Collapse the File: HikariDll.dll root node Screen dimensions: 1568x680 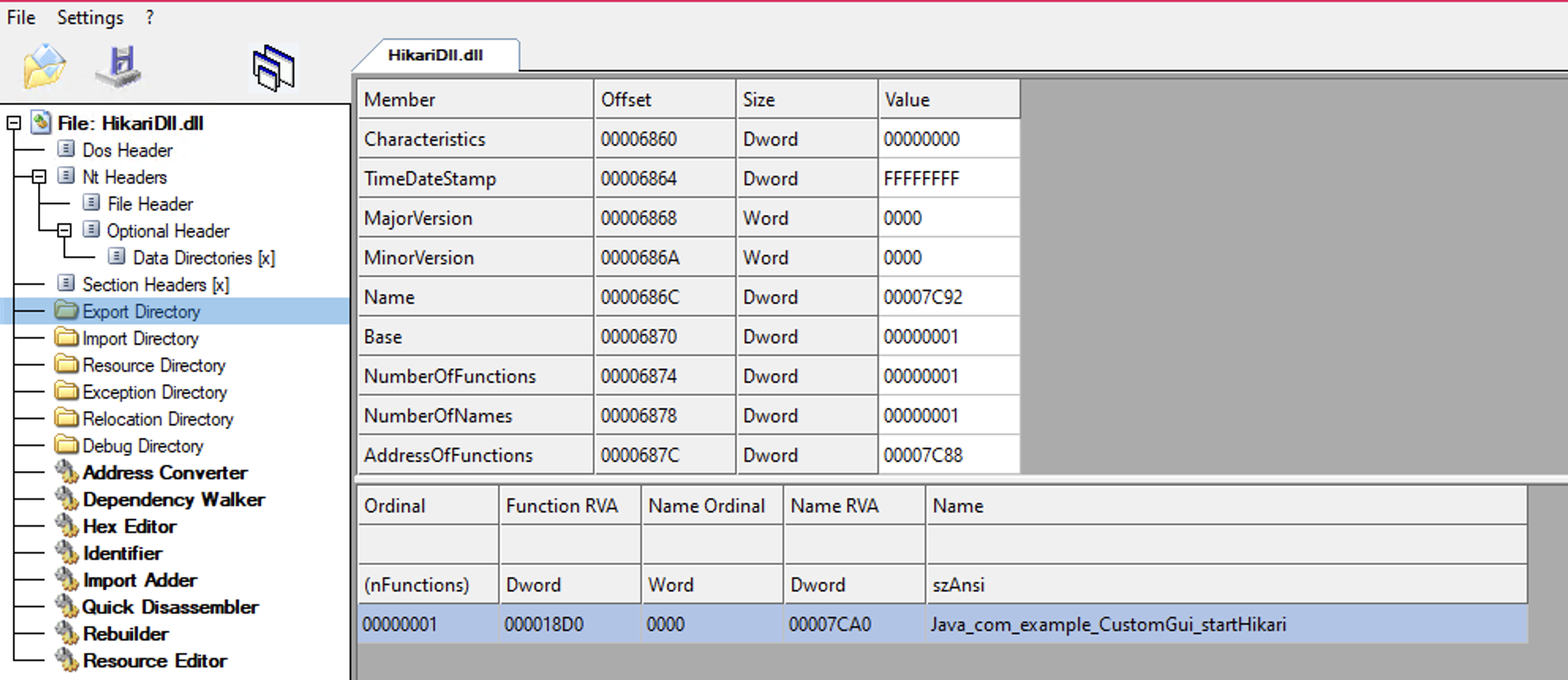tap(13, 123)
